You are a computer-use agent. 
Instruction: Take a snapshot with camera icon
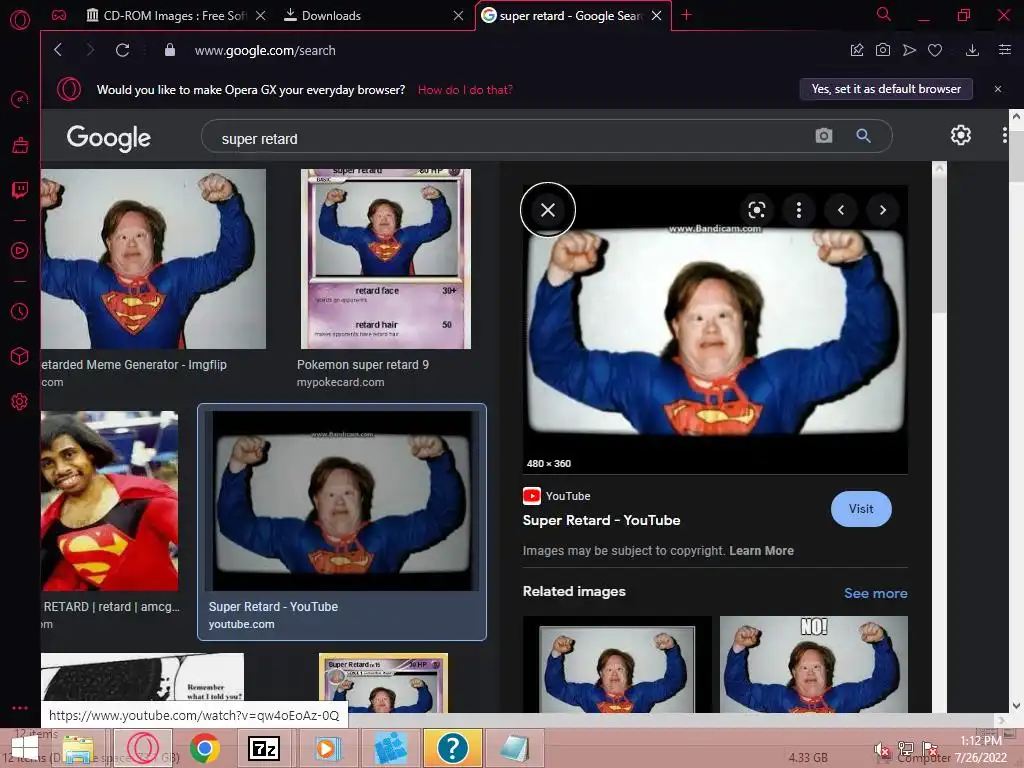883,50
